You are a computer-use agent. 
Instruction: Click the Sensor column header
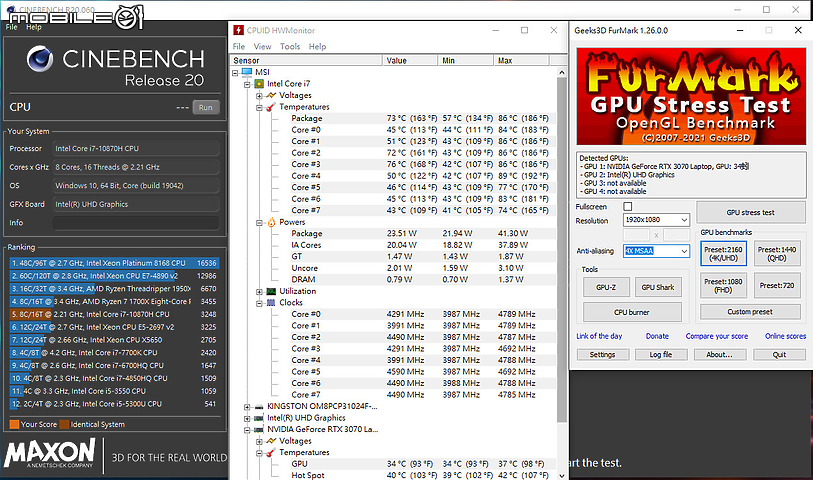pyautogui.click(x=306, y=61)
